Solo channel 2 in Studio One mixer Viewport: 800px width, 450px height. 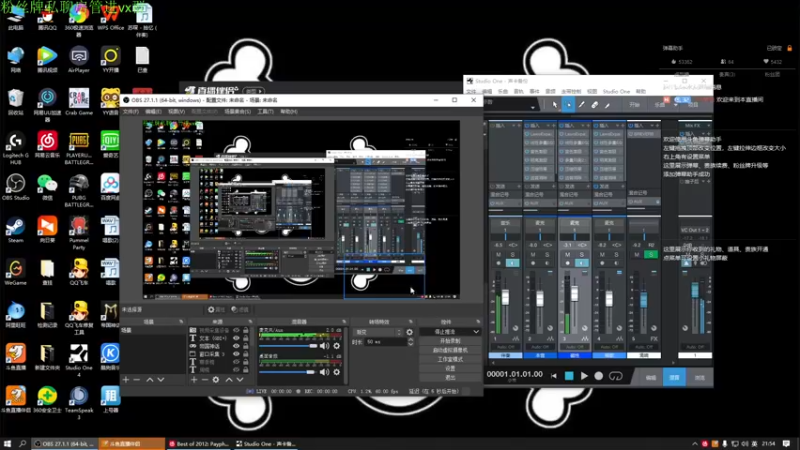547,255
